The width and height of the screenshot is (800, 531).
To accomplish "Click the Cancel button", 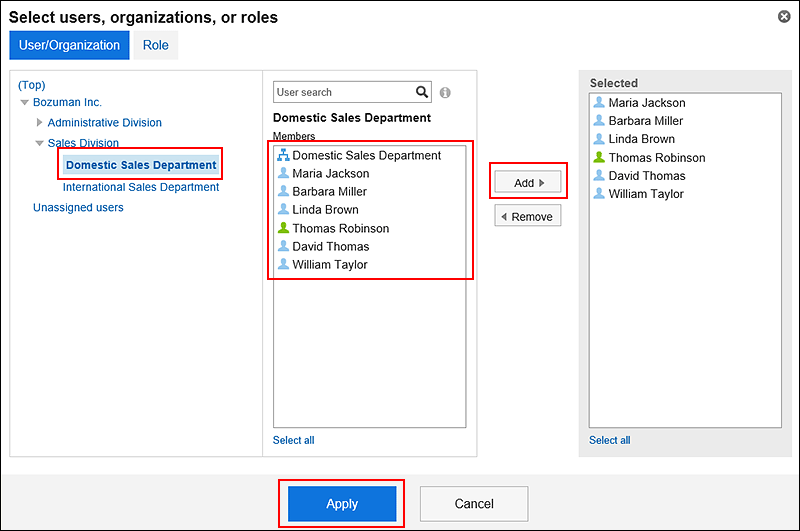I will [x=474, y=503].
